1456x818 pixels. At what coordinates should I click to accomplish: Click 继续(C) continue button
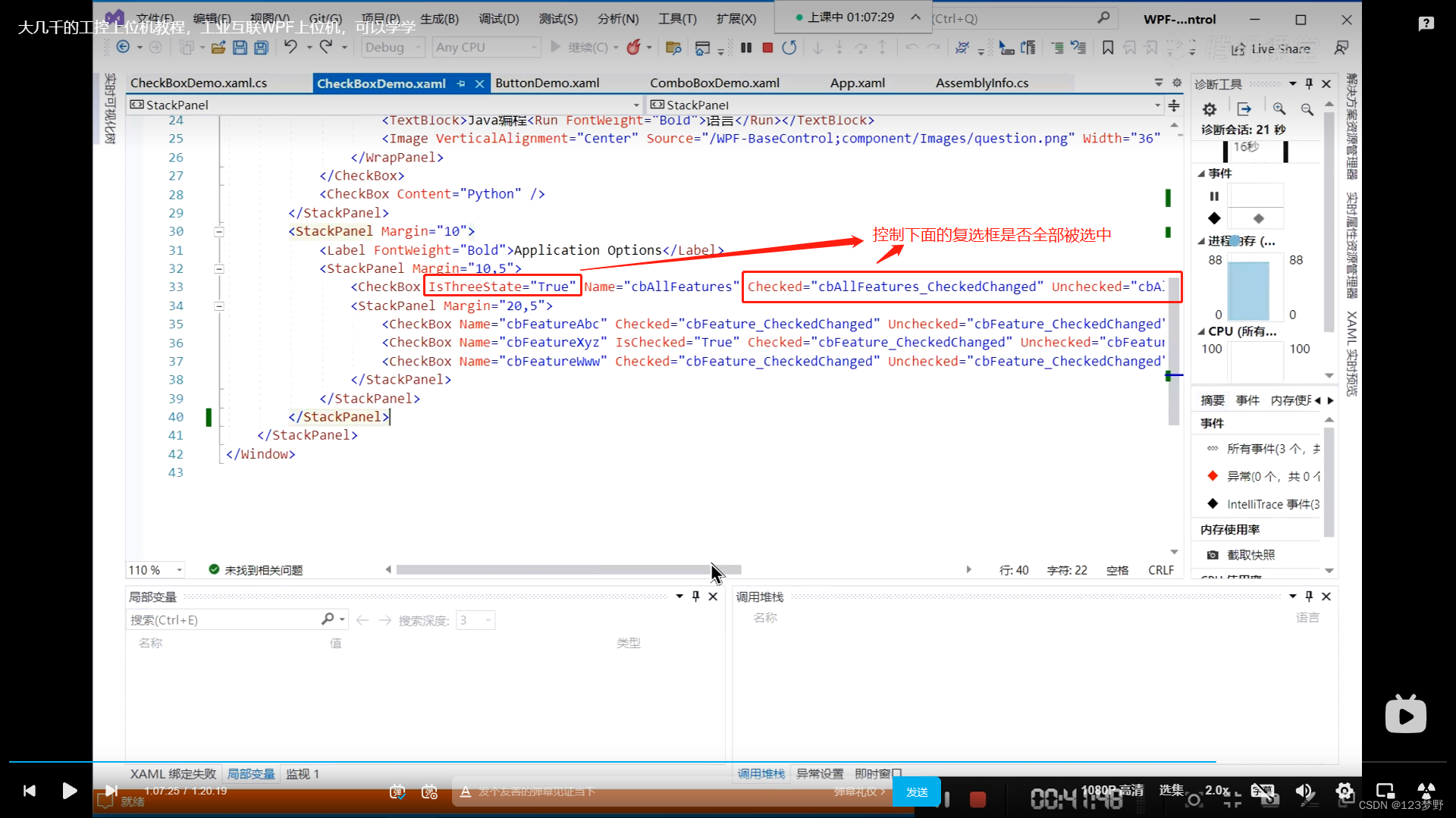pos(584,48)
